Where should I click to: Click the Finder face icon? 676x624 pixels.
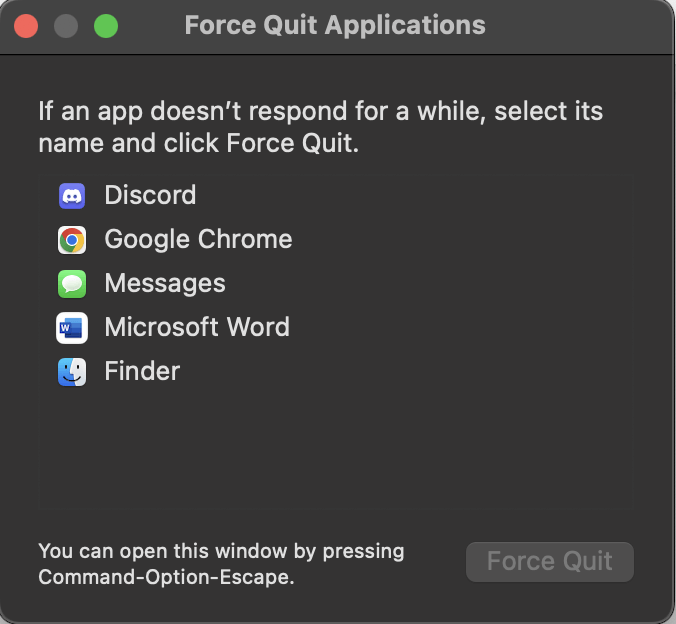(72, 372)
